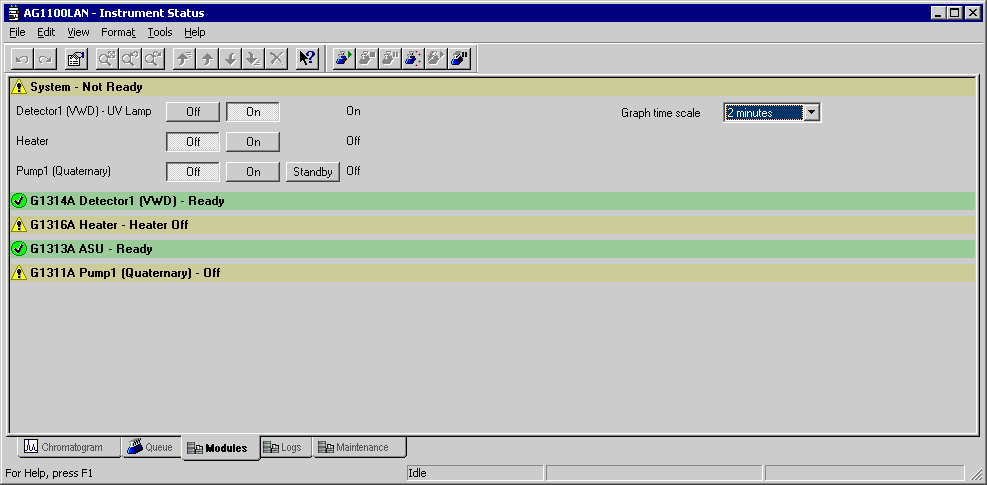Expand G1311A Pump1 (Quaternary) - Off section

(x=492, y=273)
